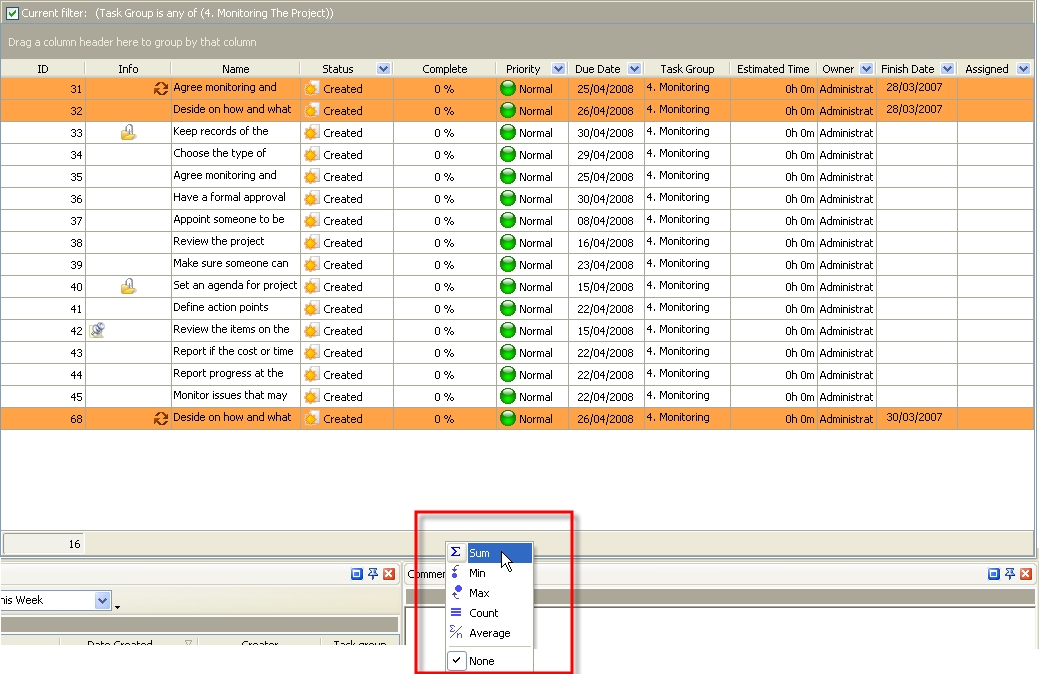
Task: Expand the This Week combo box
Action: coord(103,600)
